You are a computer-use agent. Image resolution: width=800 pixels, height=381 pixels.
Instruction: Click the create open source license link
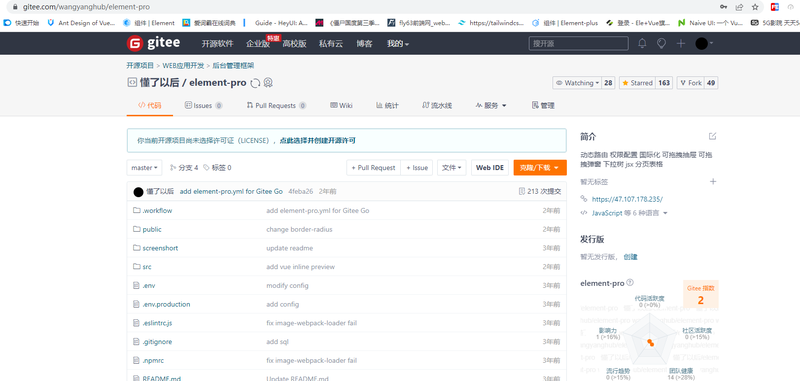pos(317,140)
